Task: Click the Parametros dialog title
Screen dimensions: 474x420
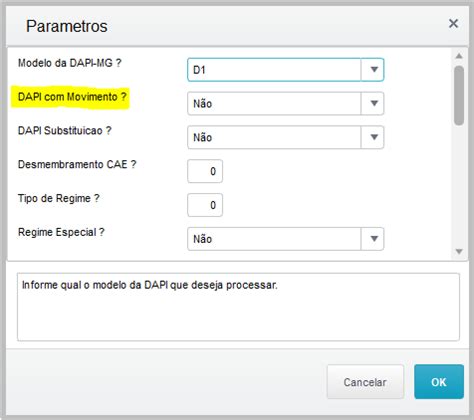Action: coord(67,26)
